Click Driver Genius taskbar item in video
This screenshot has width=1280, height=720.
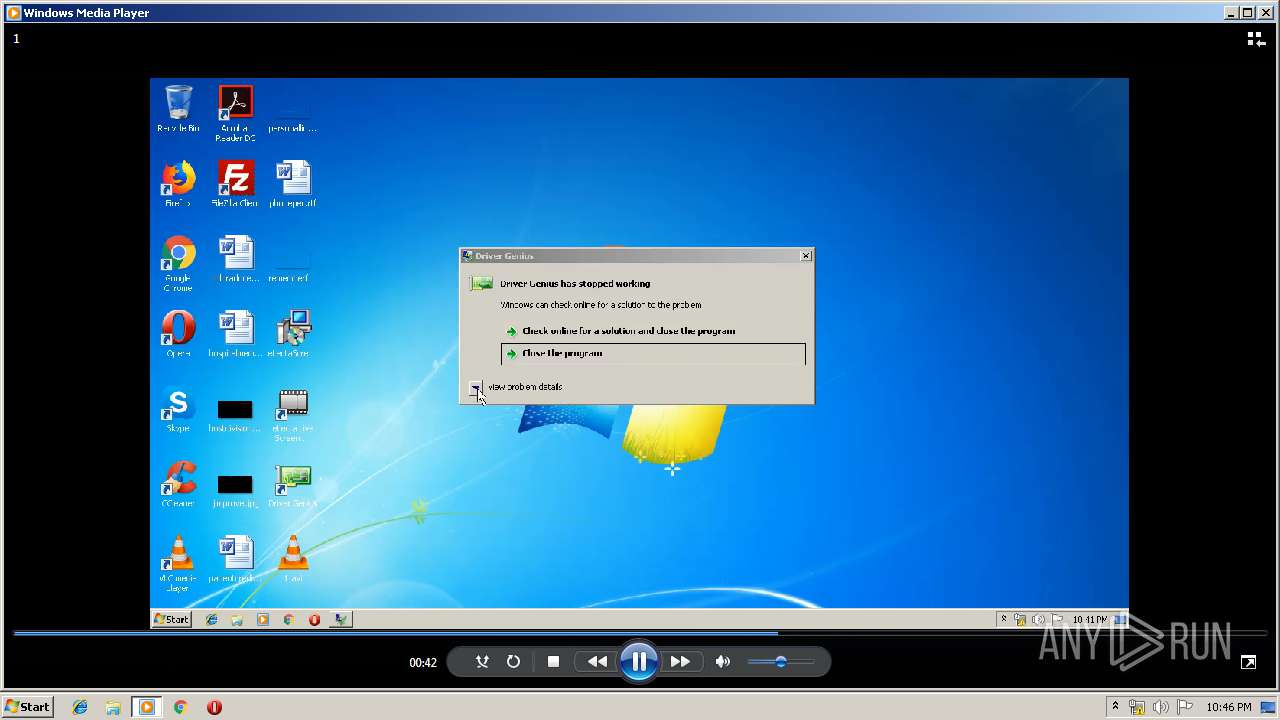click(x=341, y=620)
